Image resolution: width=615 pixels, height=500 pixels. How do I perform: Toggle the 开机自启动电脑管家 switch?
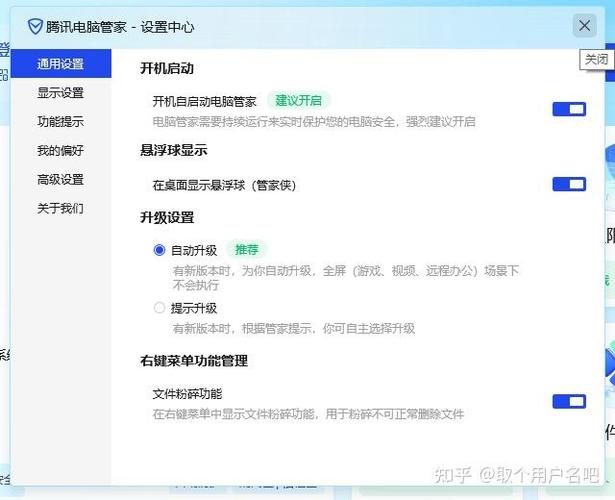tap(569, 109)
